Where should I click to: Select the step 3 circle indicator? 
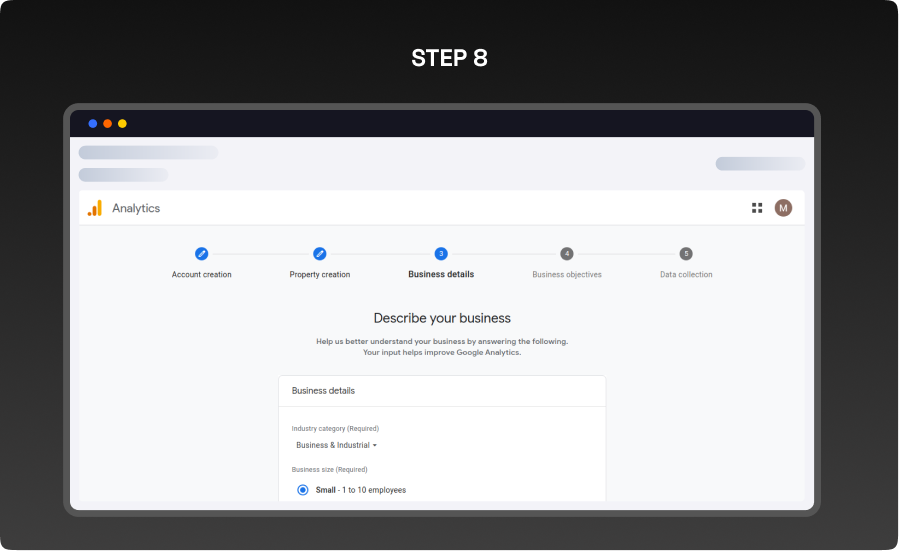click(441, 254)
